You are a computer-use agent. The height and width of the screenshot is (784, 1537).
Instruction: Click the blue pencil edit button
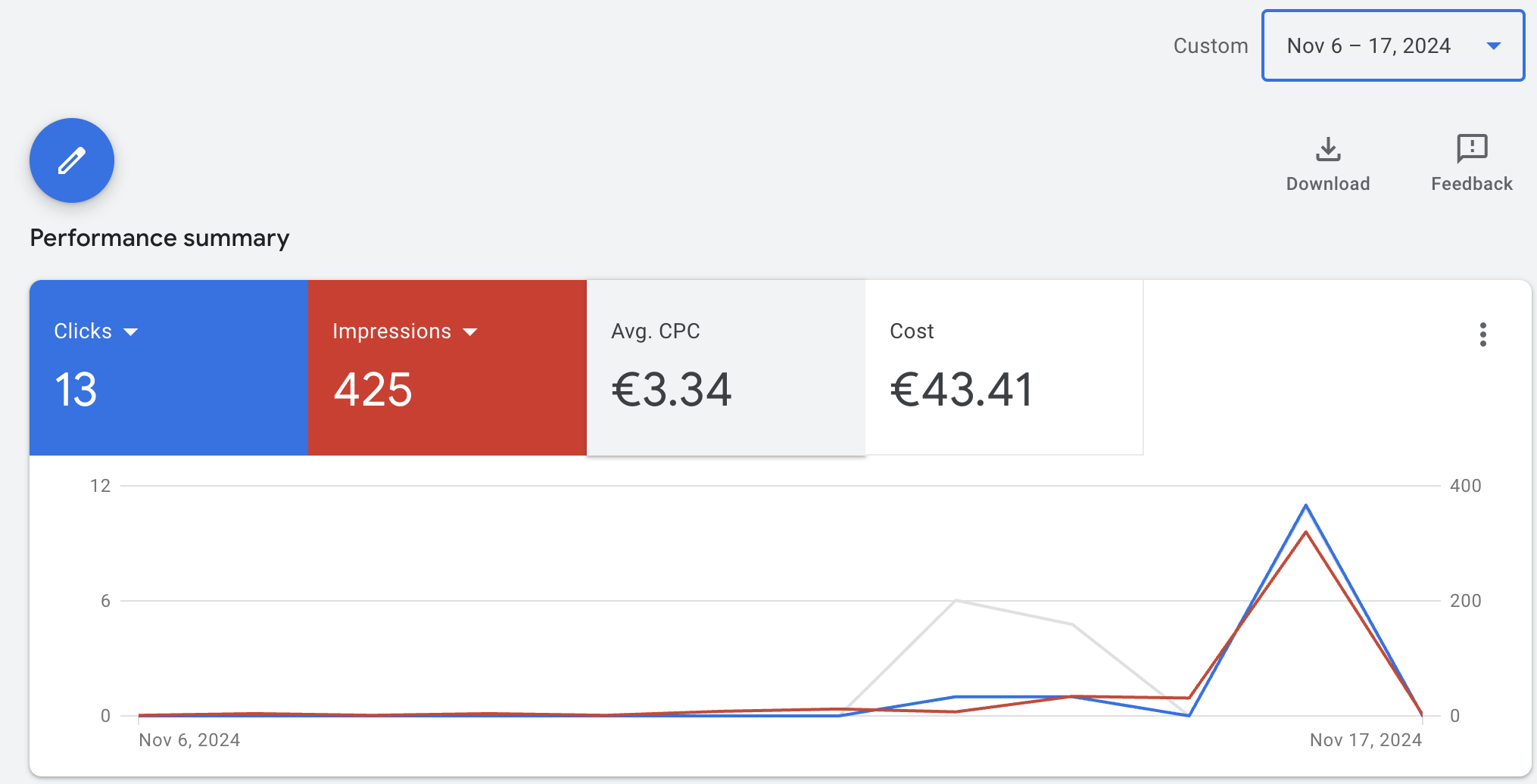(x=72, y=160)
